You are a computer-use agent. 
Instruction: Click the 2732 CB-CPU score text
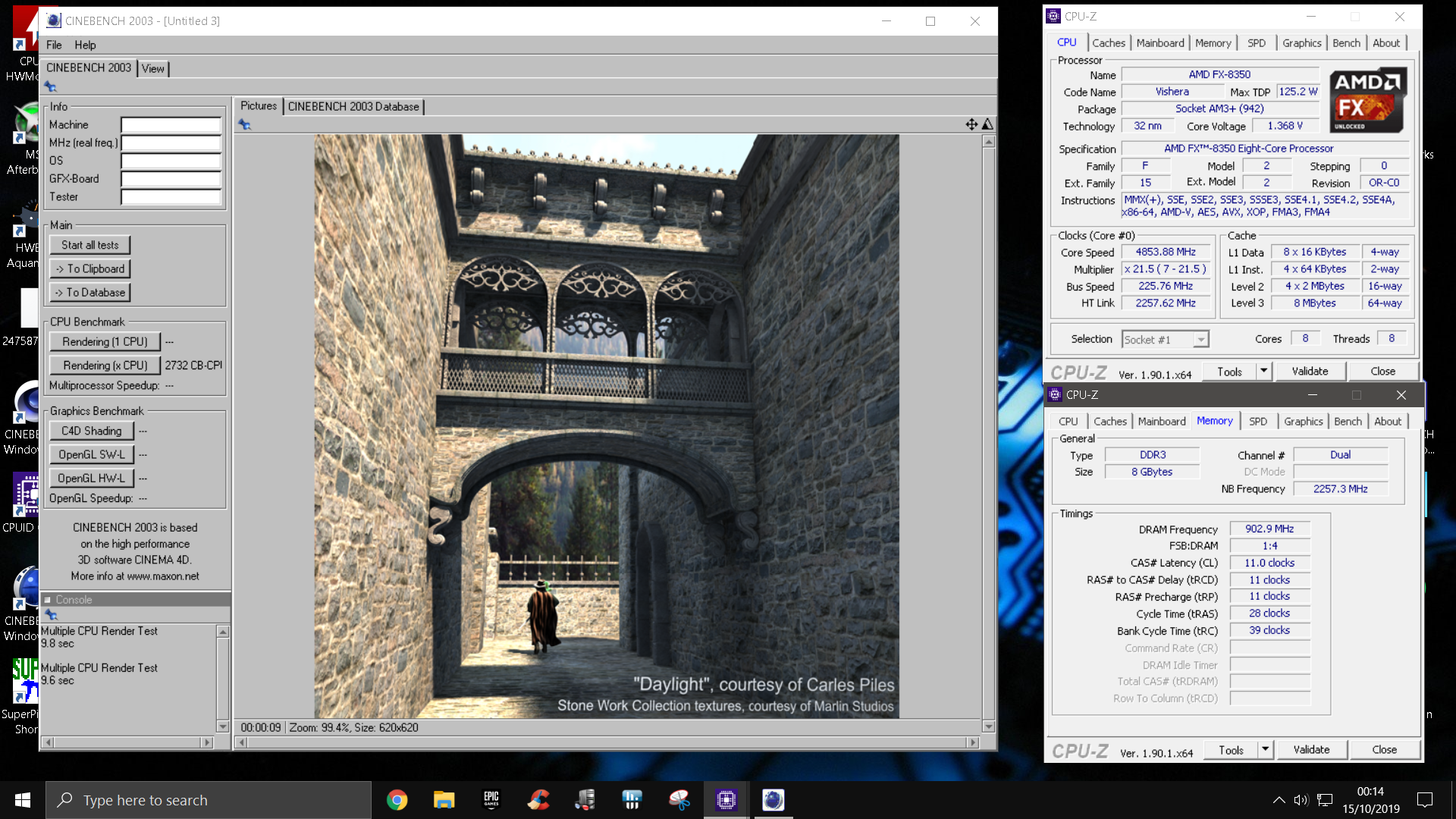tap(193, 365)
